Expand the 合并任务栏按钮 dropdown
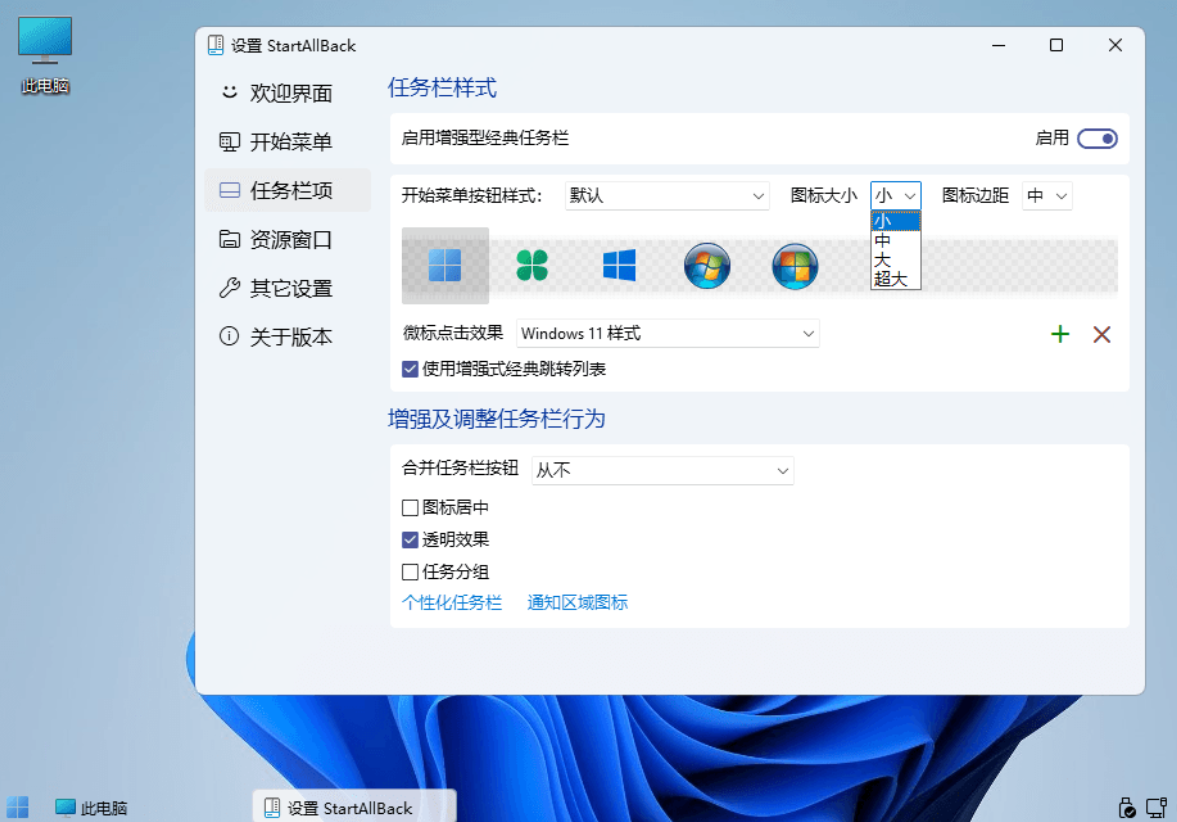 (662, 470)
